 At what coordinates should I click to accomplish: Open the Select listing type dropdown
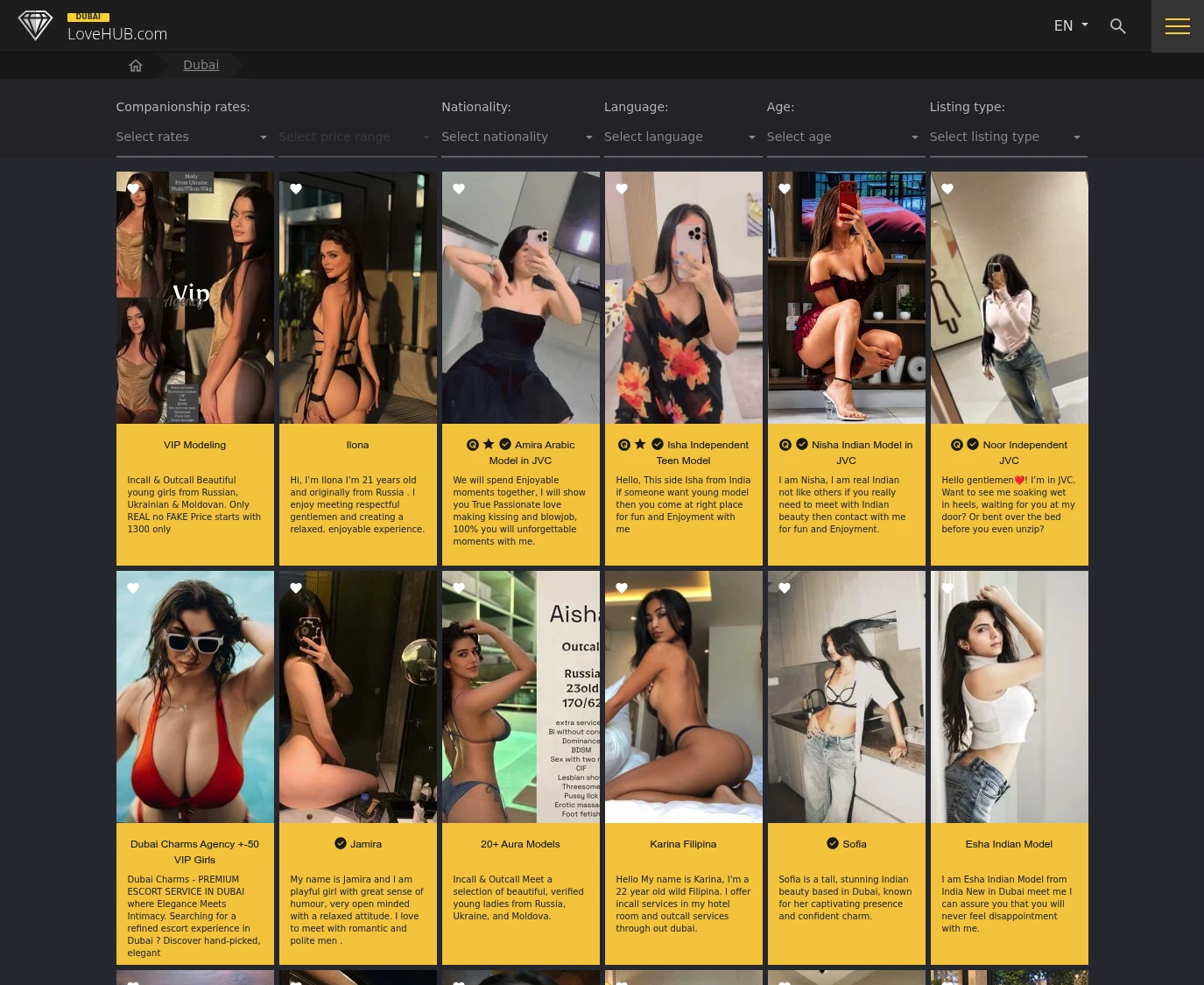[x=1008, y=137]
